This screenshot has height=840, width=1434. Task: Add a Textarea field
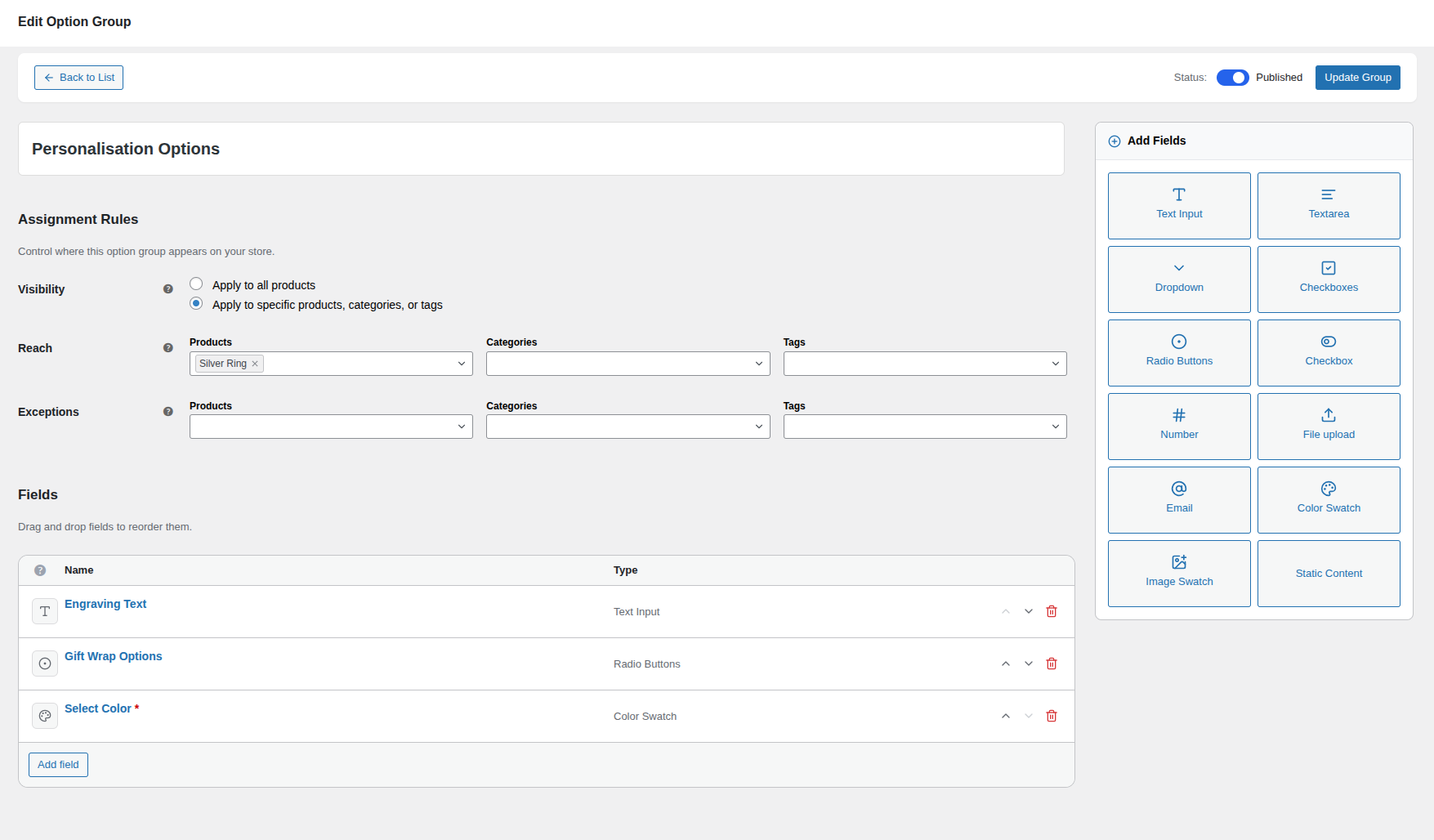[x=1329, y=206]
